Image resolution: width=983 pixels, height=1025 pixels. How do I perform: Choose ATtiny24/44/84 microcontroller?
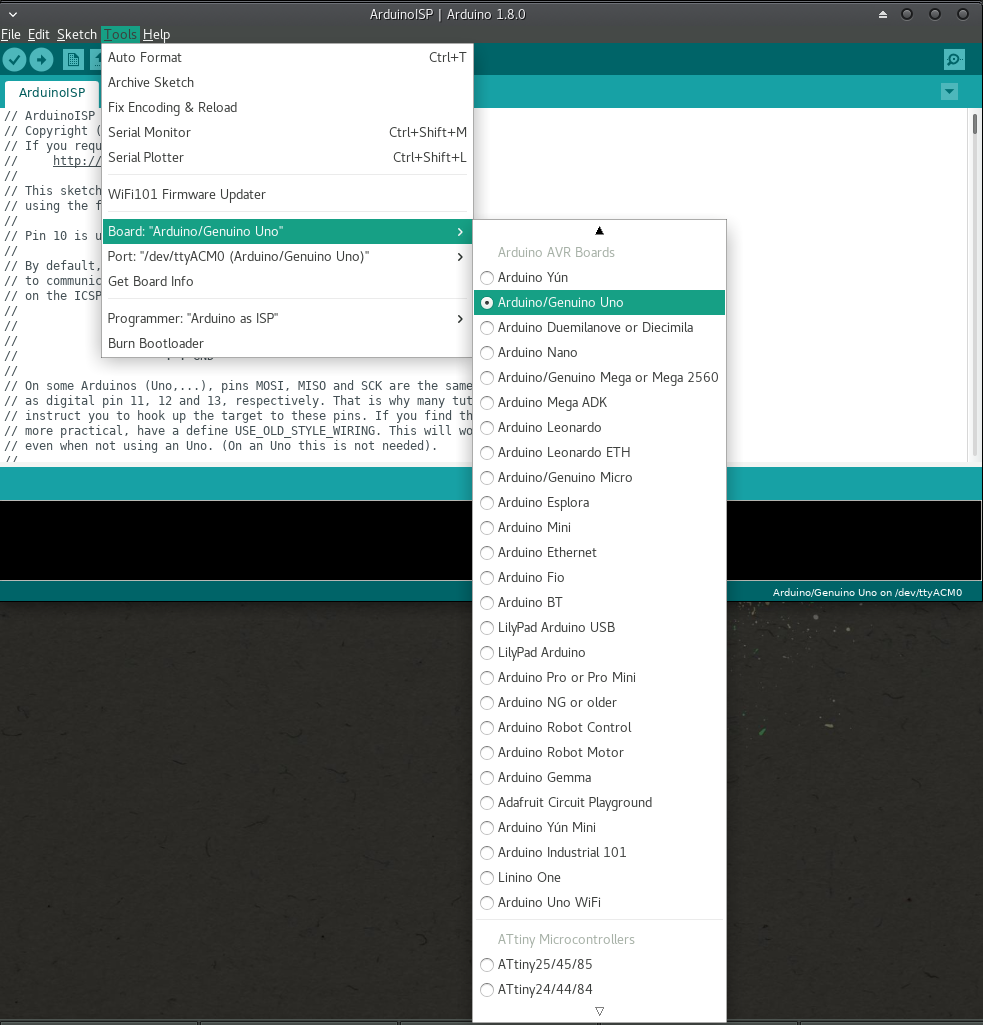[599, 989]
